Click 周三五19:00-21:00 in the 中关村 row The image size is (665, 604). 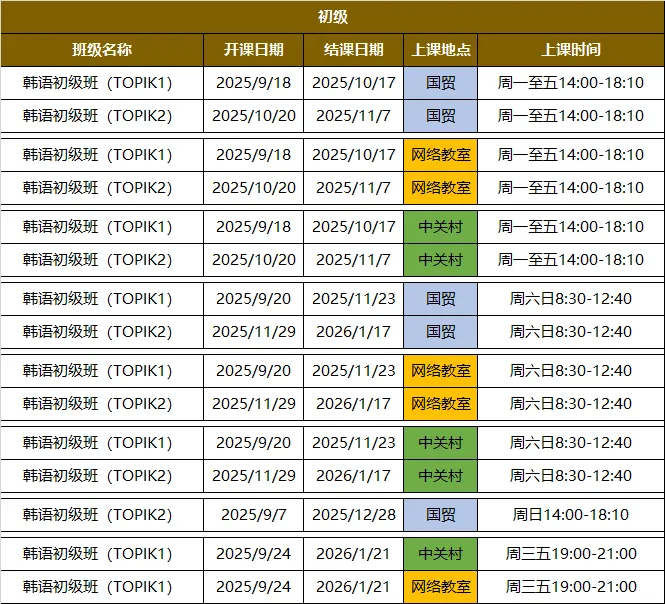click(x=571, y=554)
